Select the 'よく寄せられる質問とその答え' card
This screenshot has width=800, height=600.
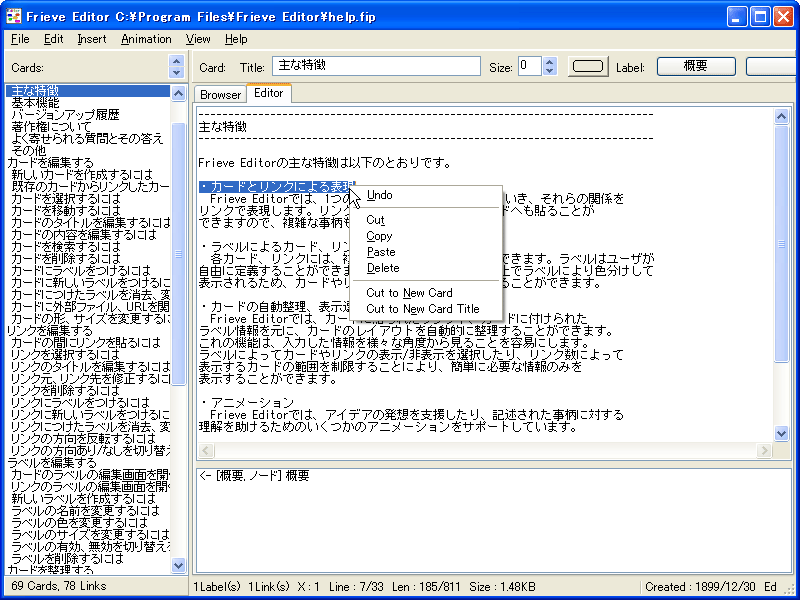tap(87, 139)
